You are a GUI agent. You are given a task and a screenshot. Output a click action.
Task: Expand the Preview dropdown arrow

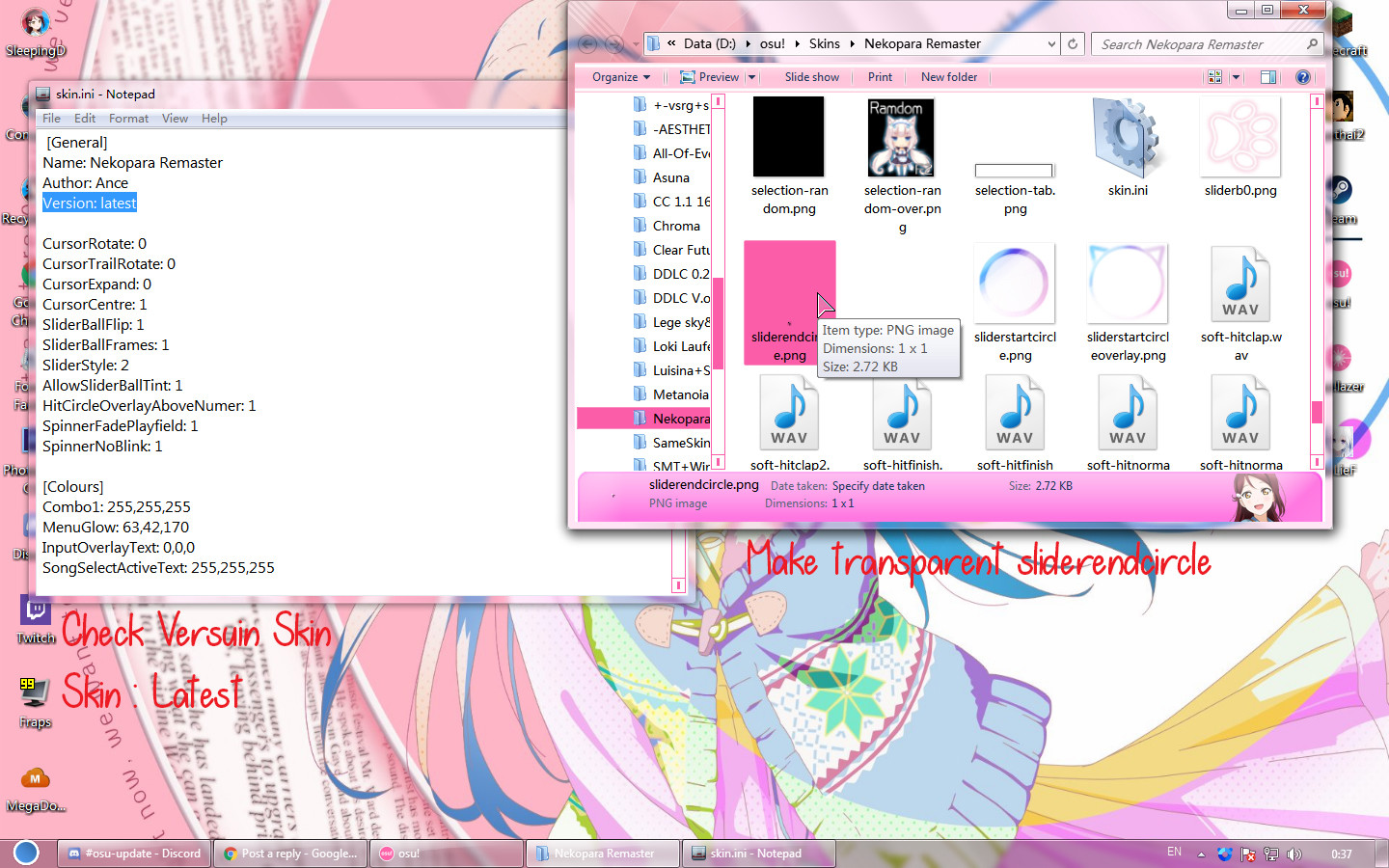point(751,77)
